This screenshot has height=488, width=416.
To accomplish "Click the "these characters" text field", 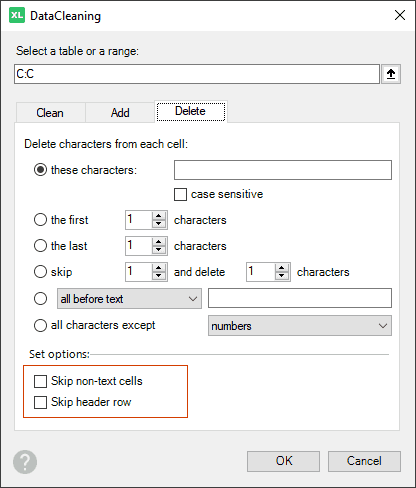I will click(x=283, y=170).
